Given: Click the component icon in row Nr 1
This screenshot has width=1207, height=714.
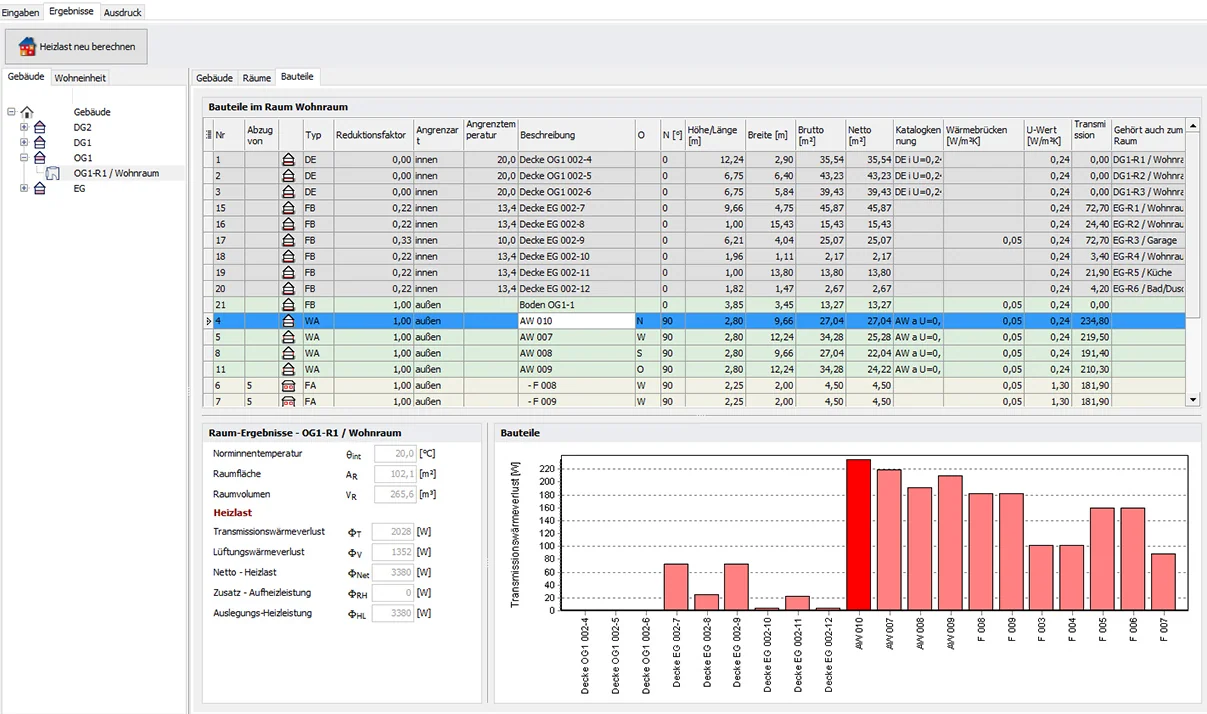Looking at the screenshot, I should 290,160.
